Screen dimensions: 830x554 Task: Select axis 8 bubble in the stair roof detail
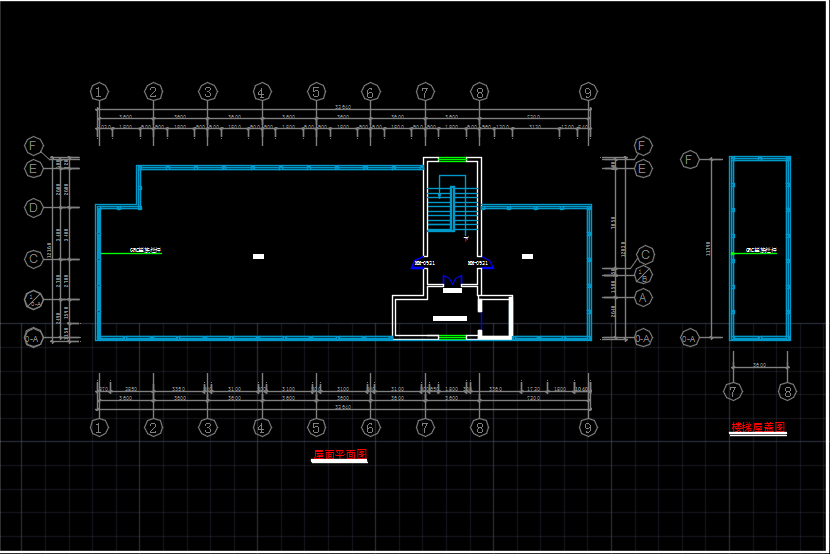point(788,392)
